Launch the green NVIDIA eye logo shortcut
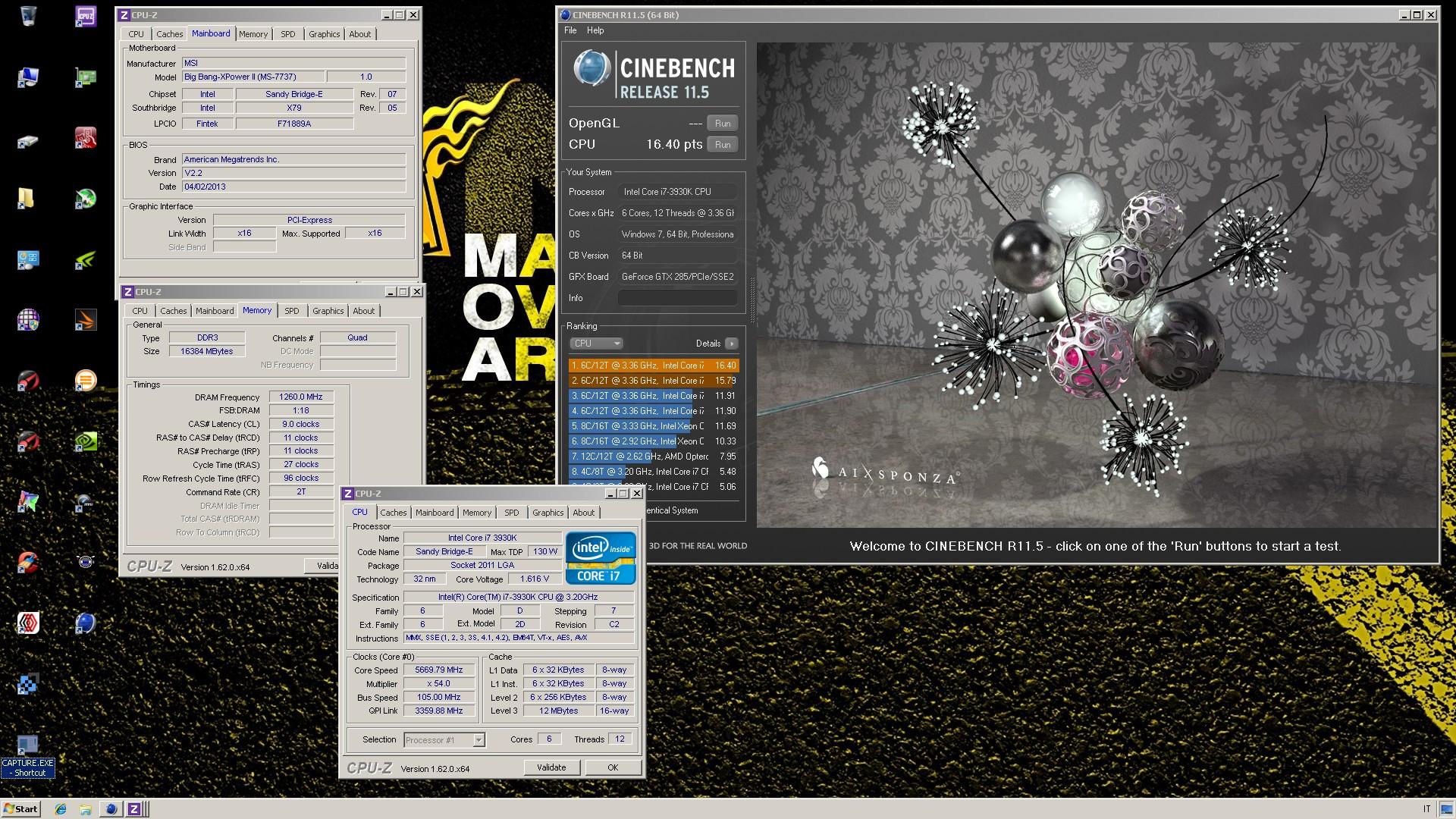 tap(86, 259)
